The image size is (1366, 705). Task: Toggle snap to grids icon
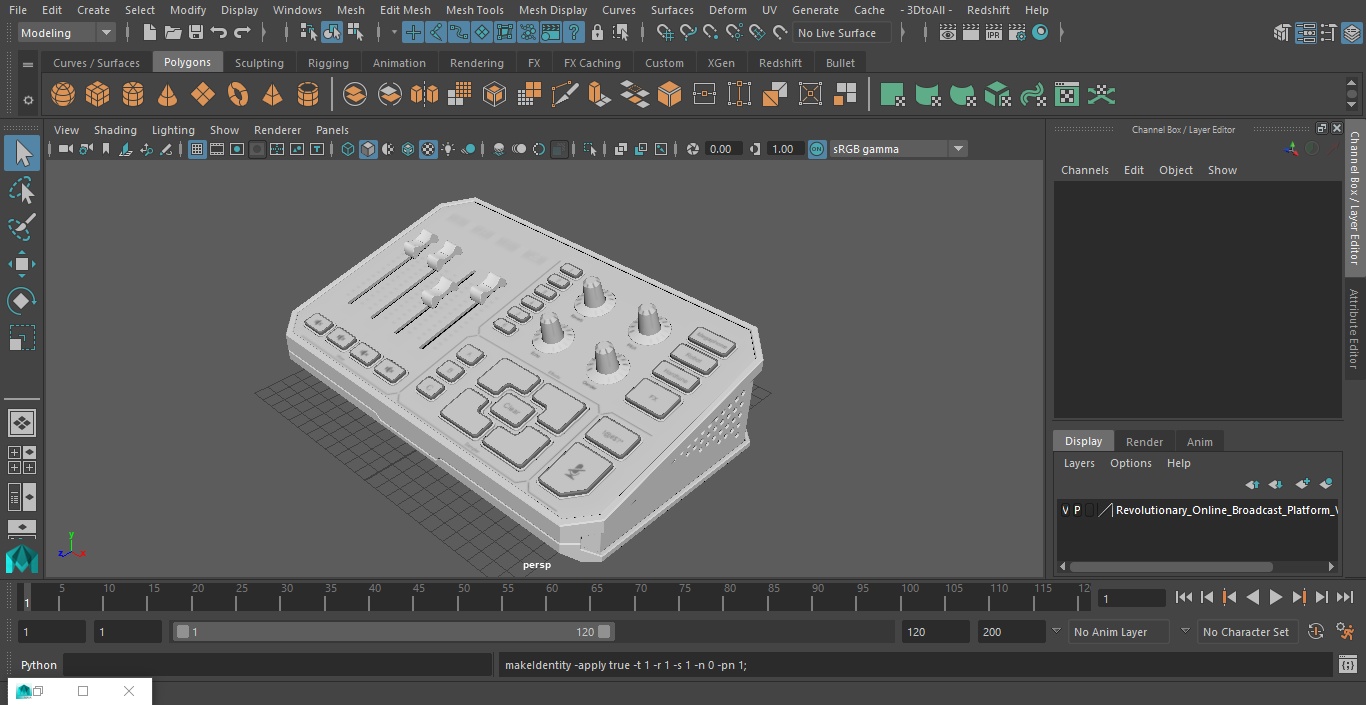pyautogui.click(x=664, y=33)
